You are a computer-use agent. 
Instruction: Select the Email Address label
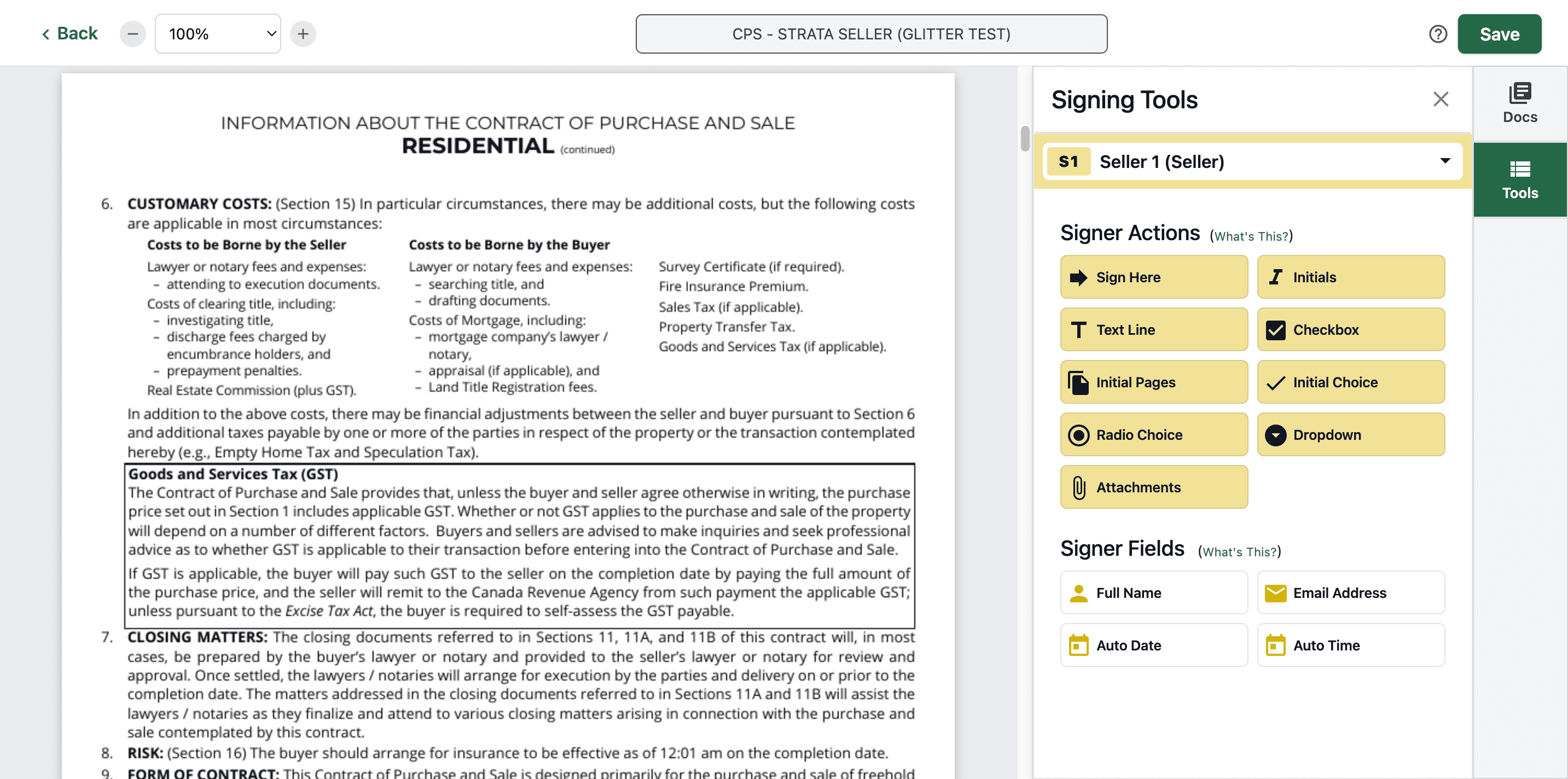coord(1340,593)
